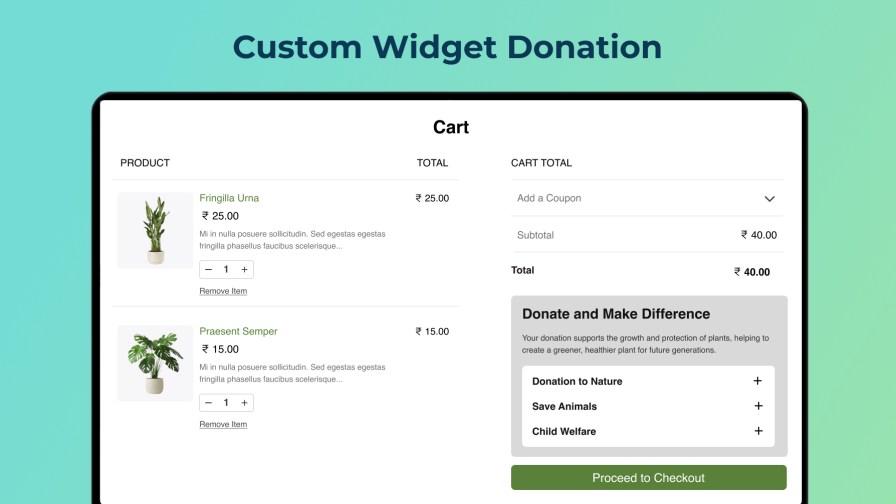This screenshot has width=896, height=504.
Task: Select the Donation to Nature label
Action: point(577,381)
